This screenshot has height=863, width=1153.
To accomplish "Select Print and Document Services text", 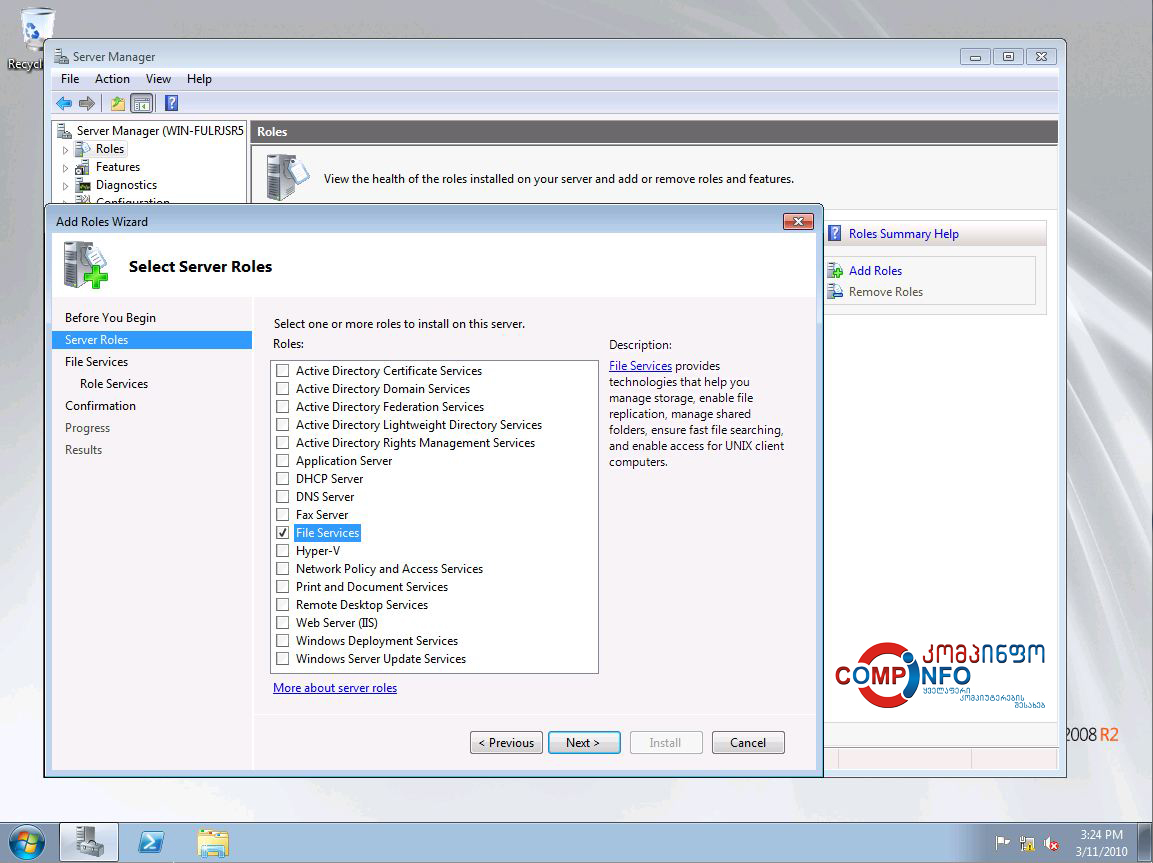I will [371, 587].
